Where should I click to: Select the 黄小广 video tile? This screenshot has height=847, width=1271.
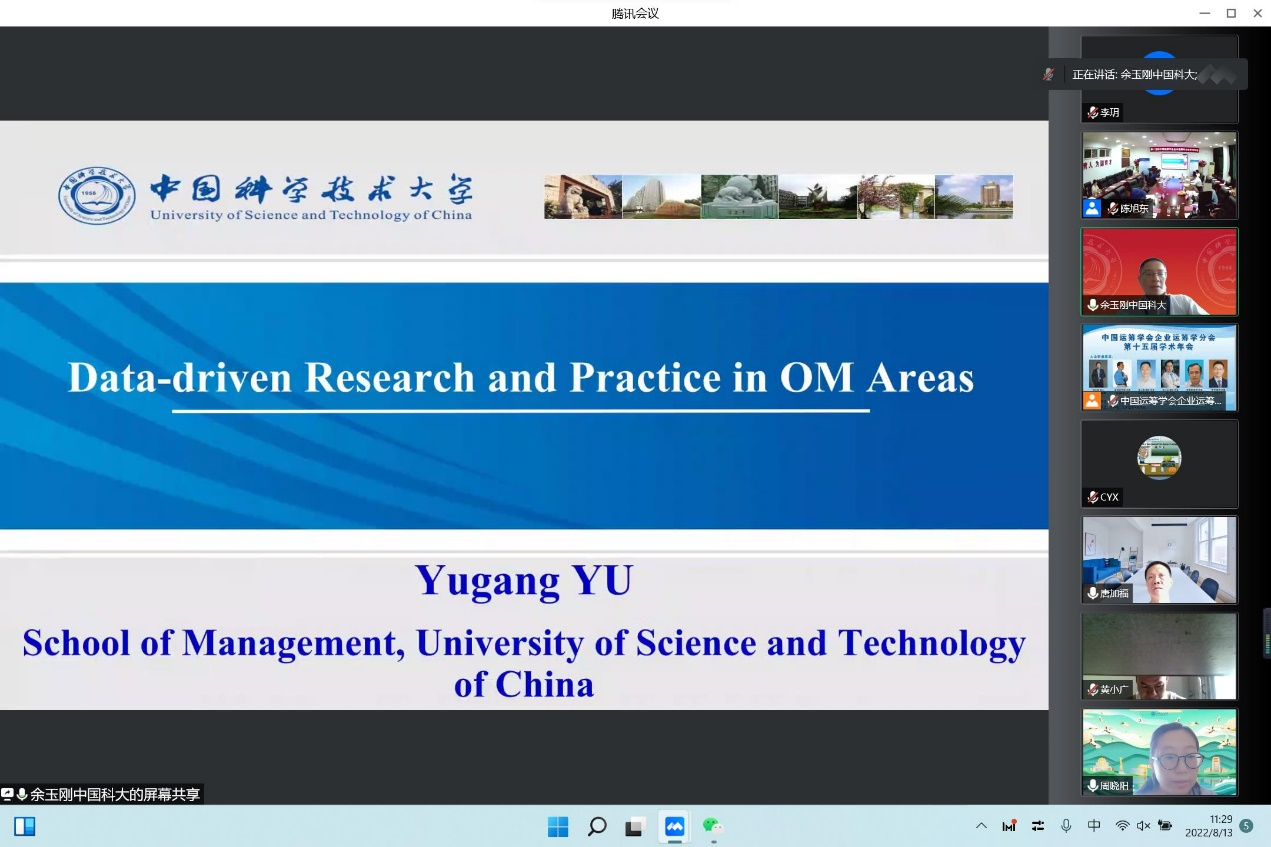[1160, 656]
